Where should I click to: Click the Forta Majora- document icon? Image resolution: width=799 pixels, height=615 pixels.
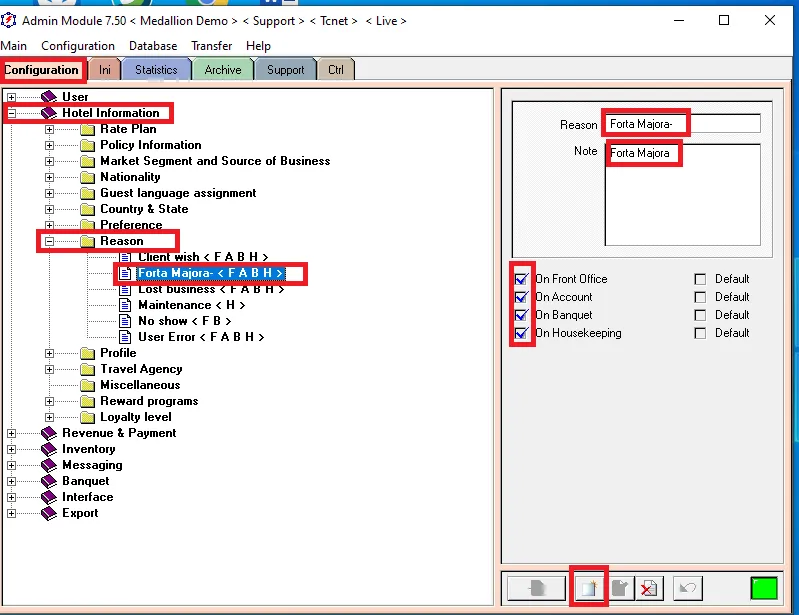[125, 273]
